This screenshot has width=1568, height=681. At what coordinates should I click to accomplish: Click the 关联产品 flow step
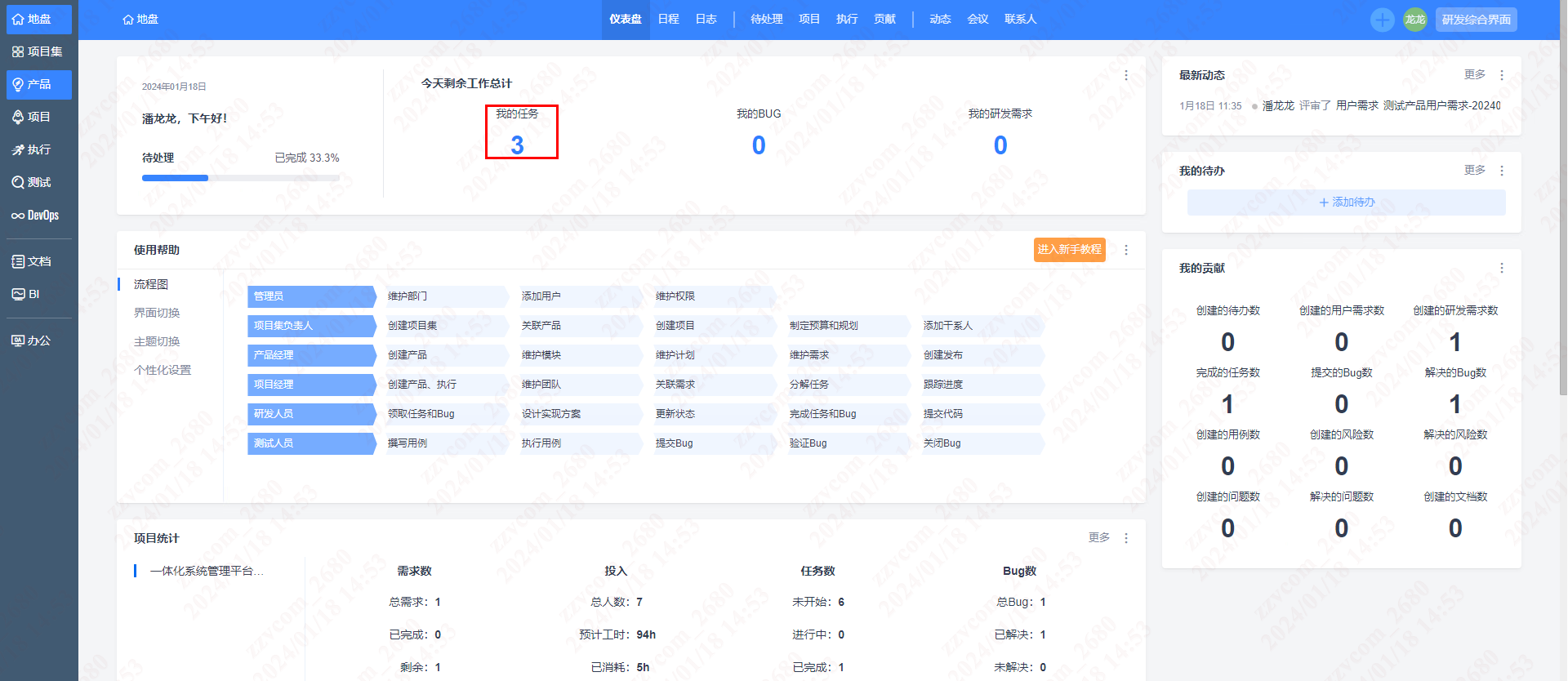coord(579,326)
